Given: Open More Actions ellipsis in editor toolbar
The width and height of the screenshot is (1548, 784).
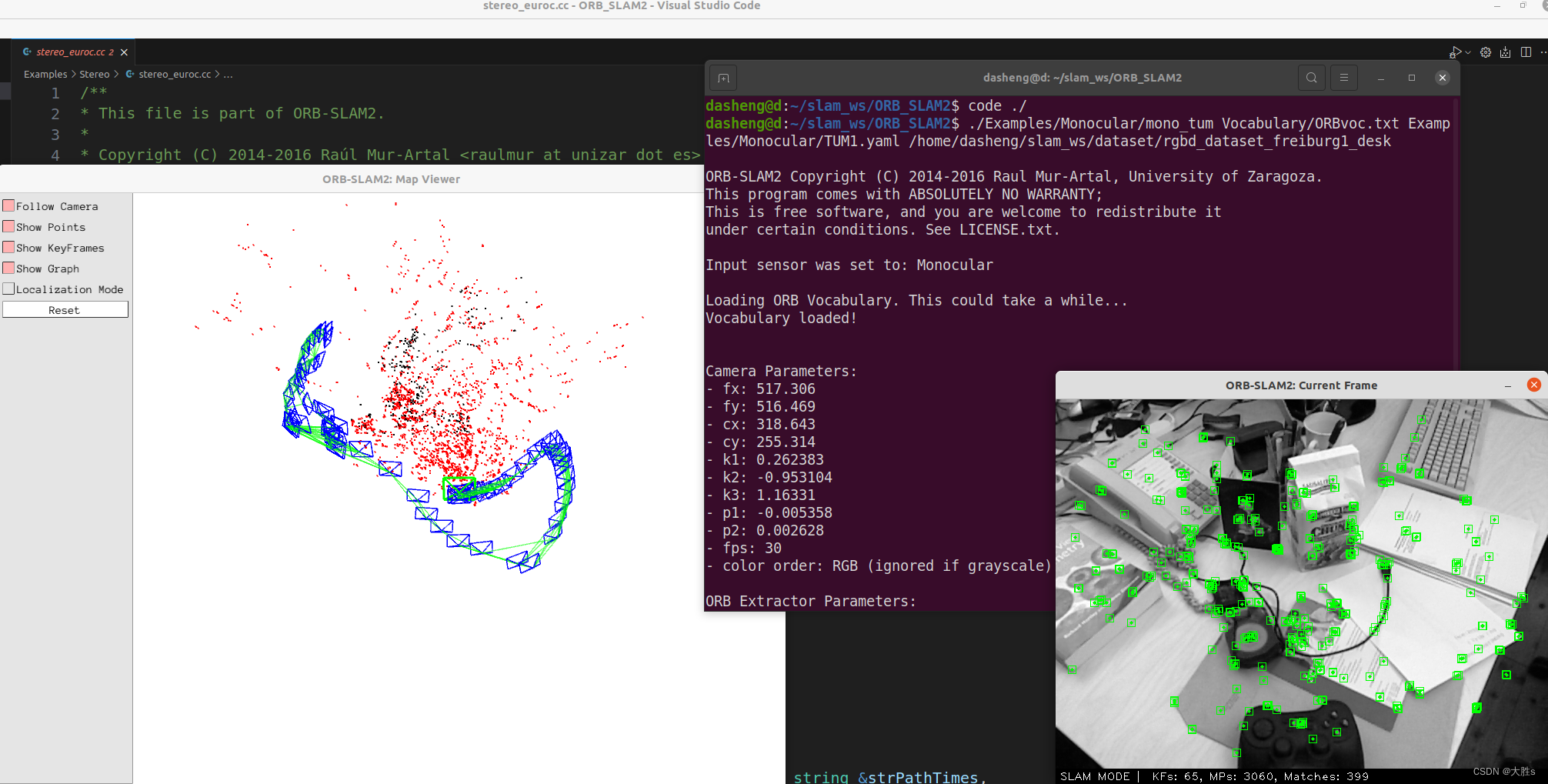Looking at the screenshot, I should (x=1543, y=52).
